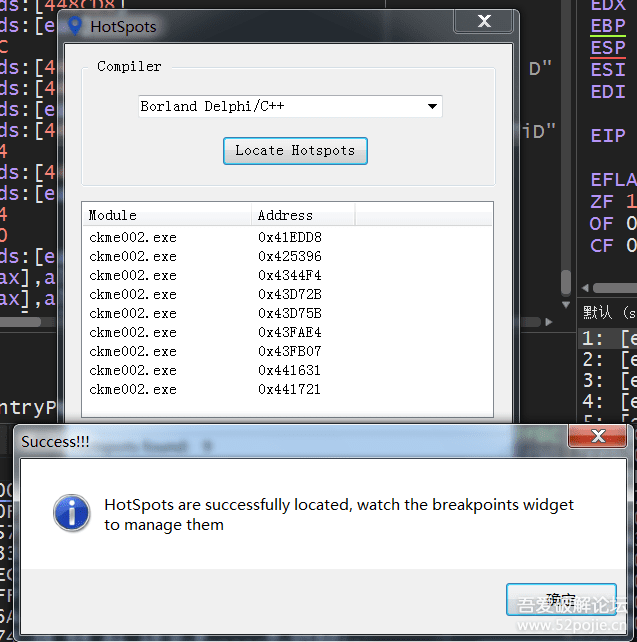Close the HotSpots plugin window

(x=483, y=21)
